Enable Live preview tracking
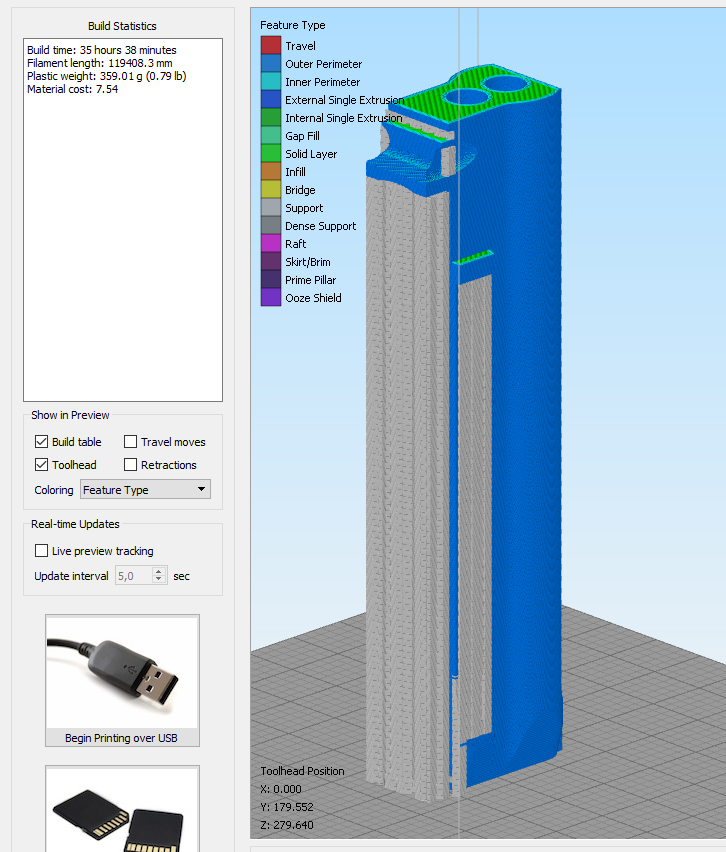The width and height of the screenshot is (726, 852). 41,550
